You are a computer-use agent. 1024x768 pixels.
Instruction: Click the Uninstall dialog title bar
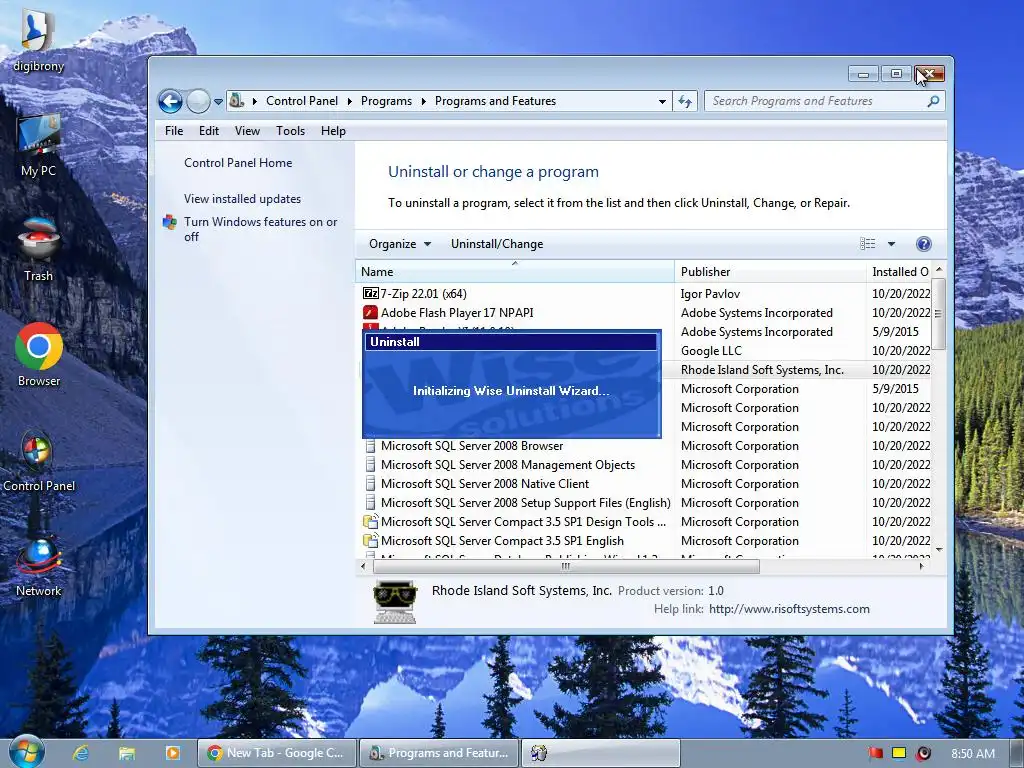511,342
